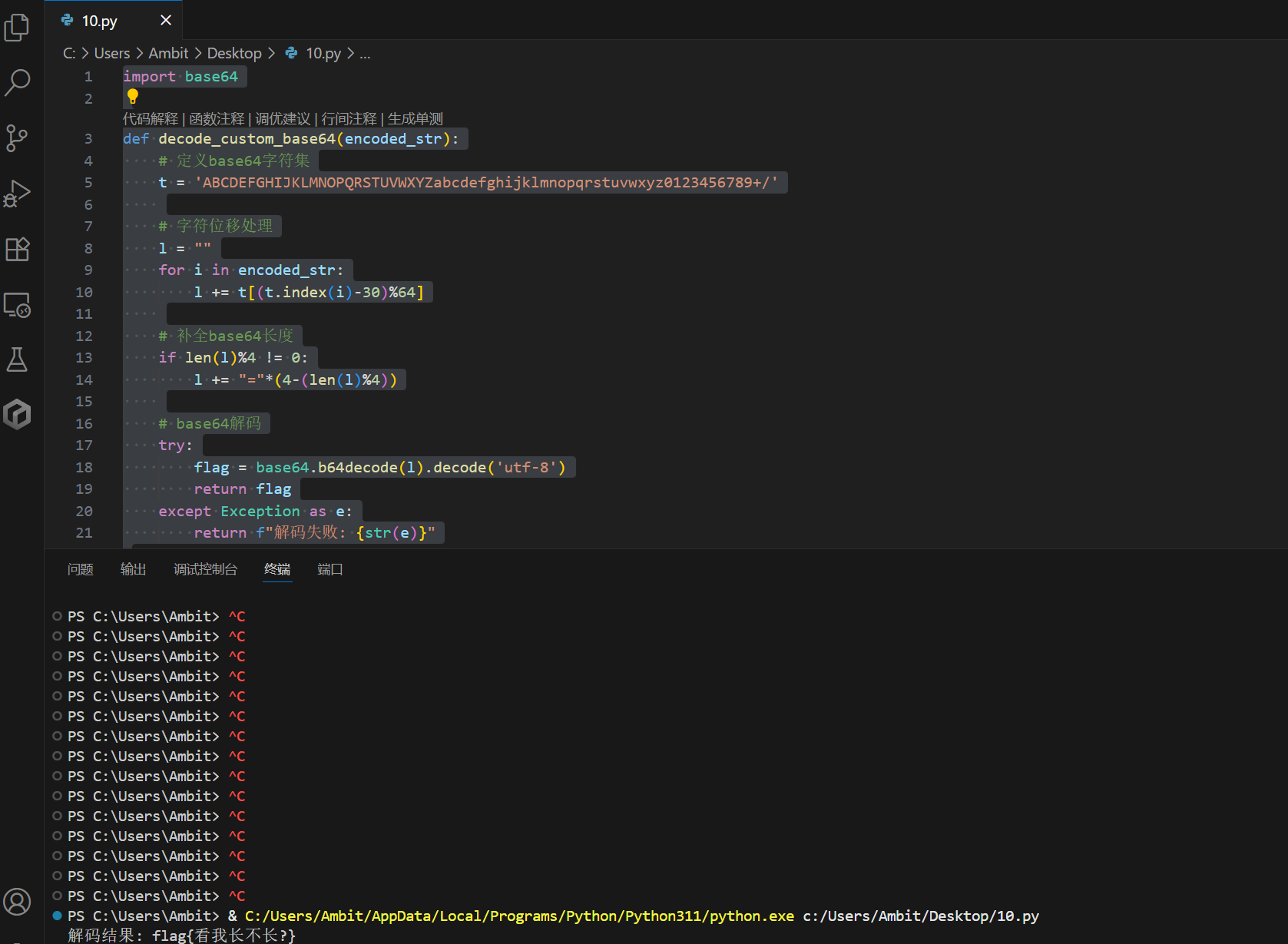This screenshot has height=944, width=1288.
Task: Click the 'l = ""' assignment on line 8
Action: click(x=185, y=248)
